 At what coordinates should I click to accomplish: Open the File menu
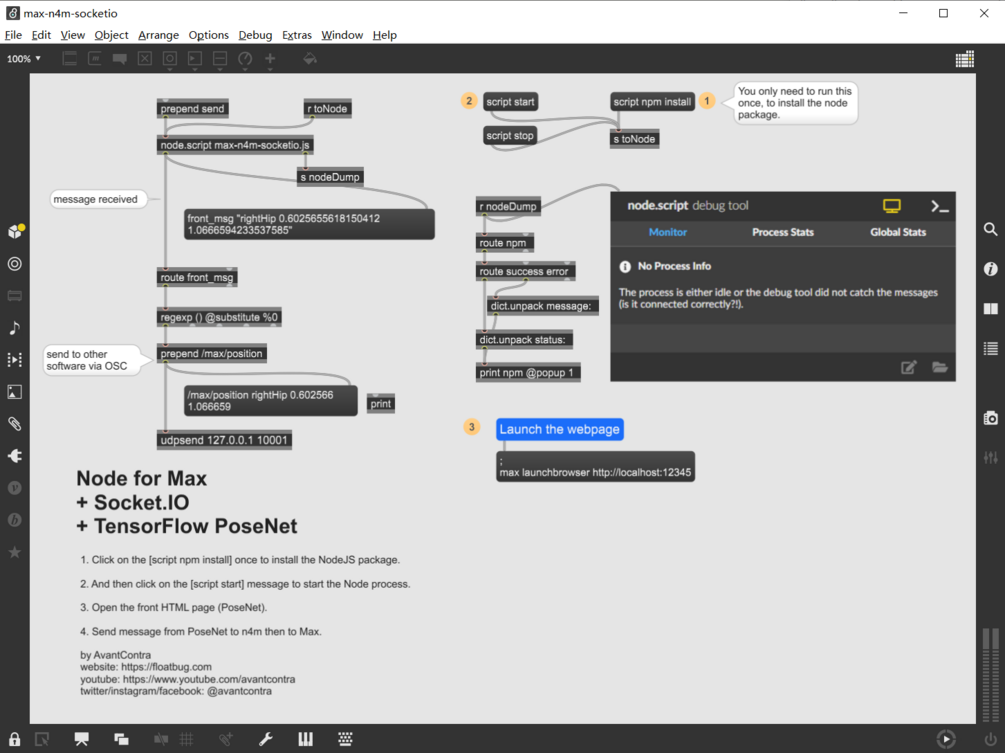[x=13, y=35]
